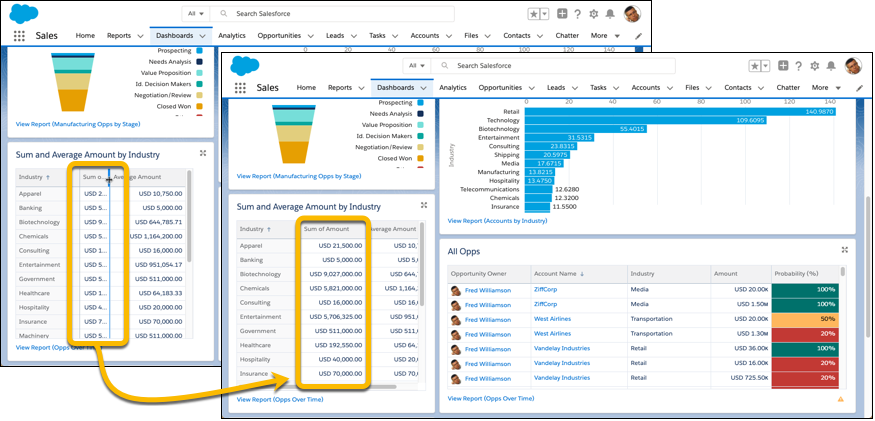
Task: Click Fred Williamson in first All Opps row
Action: [487, 290]
